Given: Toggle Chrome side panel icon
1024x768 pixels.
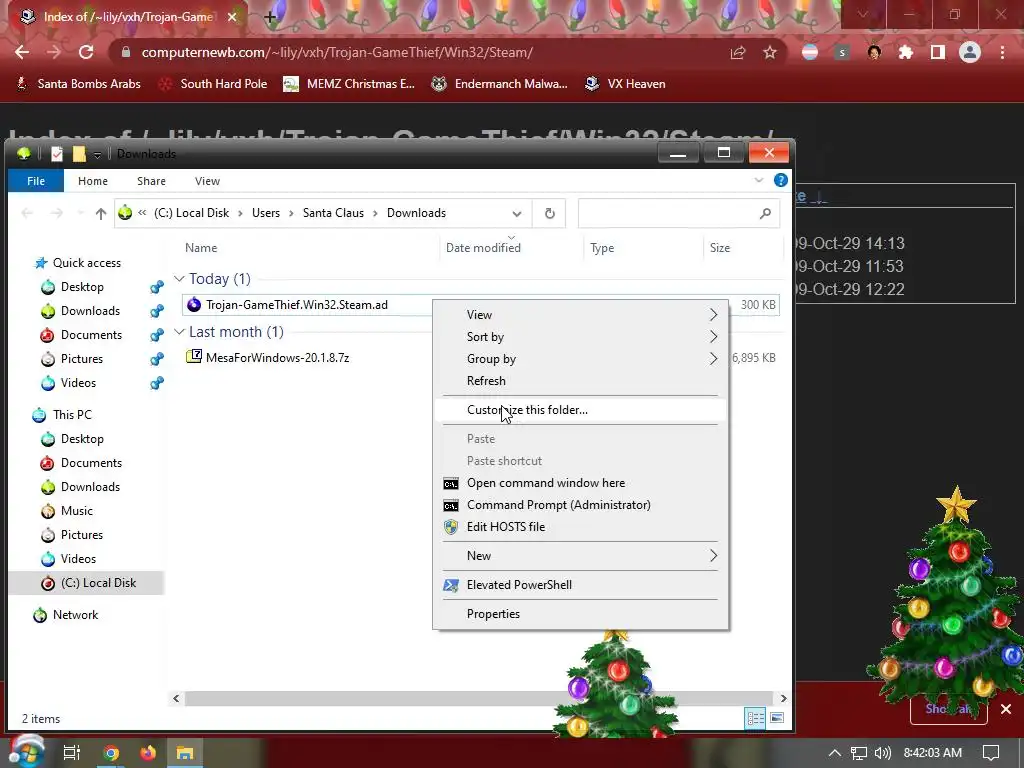Looking at the screenshot, I should coord(938,52).
